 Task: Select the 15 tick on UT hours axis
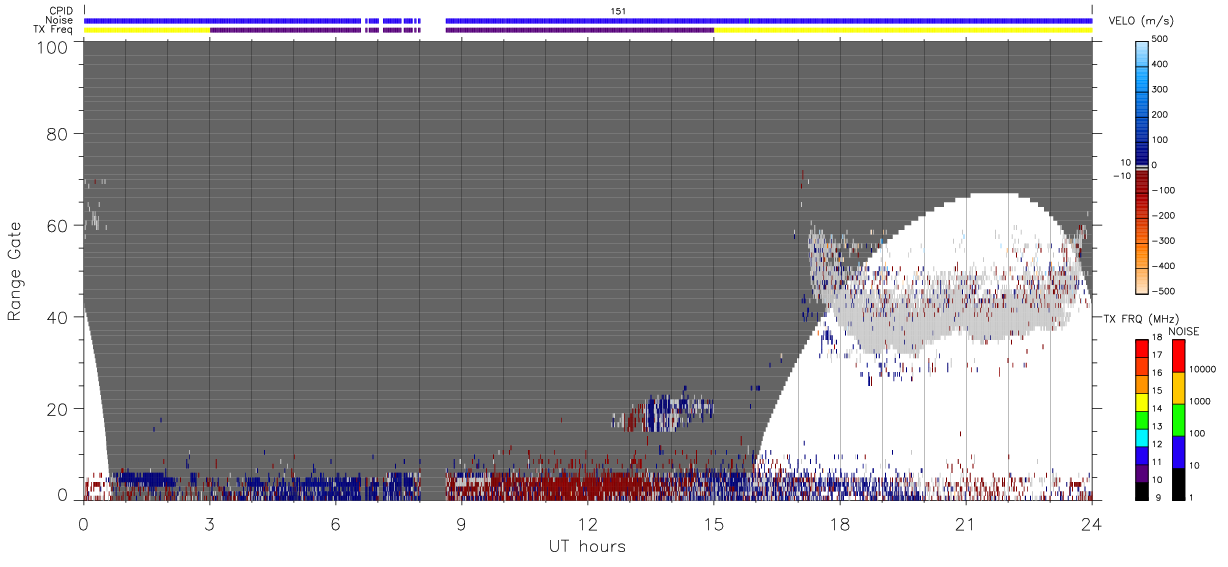pos(713,524)
